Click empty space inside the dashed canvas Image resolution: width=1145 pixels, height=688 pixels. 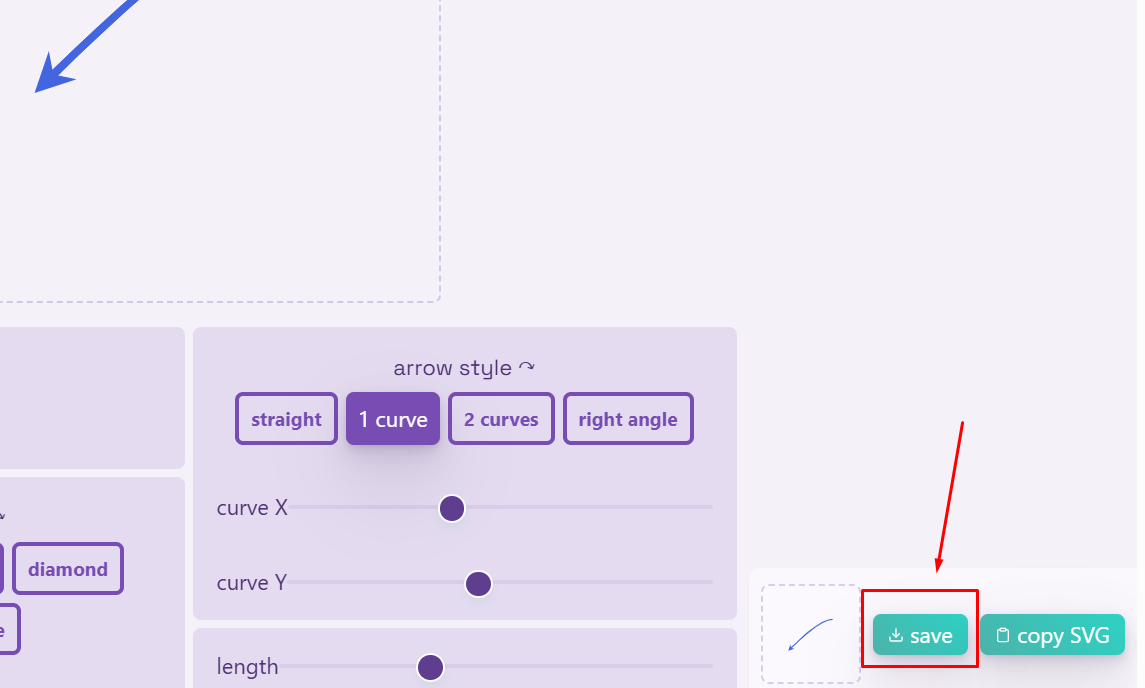coord(250,180)
